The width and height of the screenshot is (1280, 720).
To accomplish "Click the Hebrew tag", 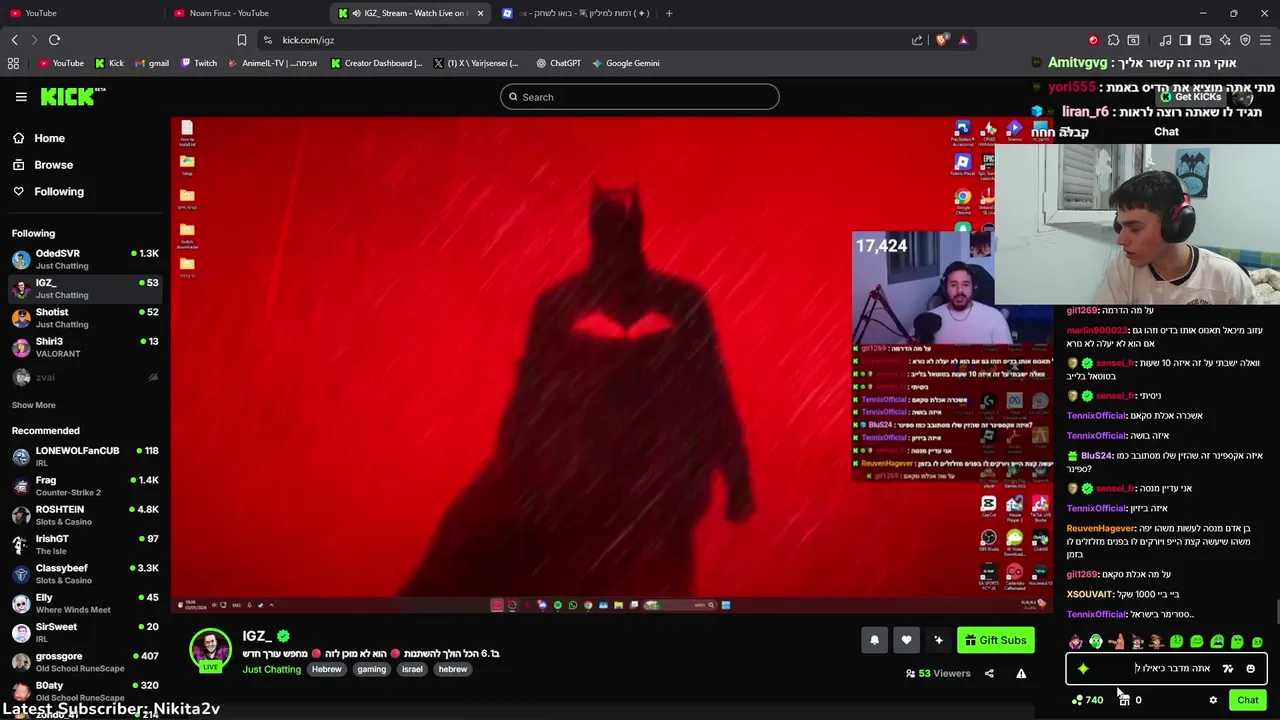I will [x=327, y=669].
